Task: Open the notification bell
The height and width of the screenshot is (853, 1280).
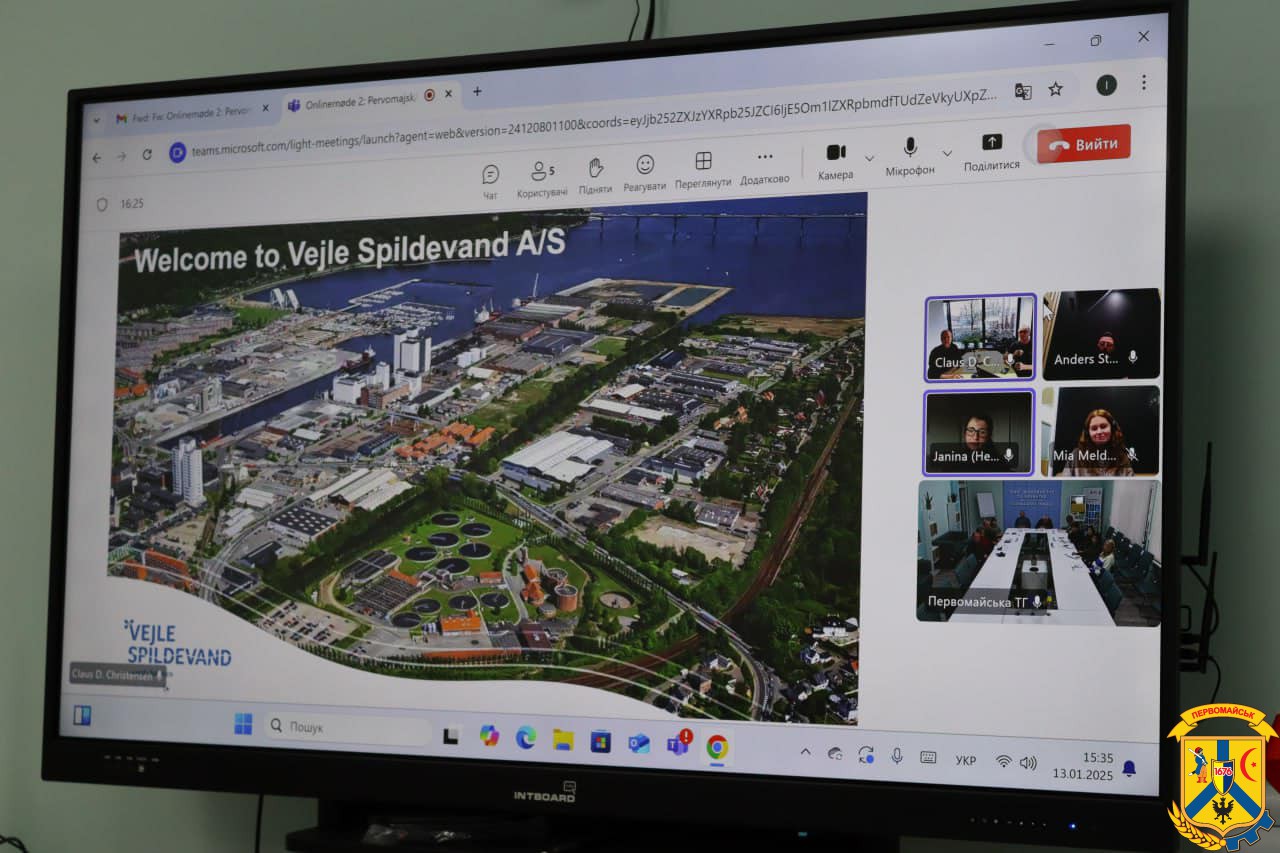Action: coord(1129,768)
